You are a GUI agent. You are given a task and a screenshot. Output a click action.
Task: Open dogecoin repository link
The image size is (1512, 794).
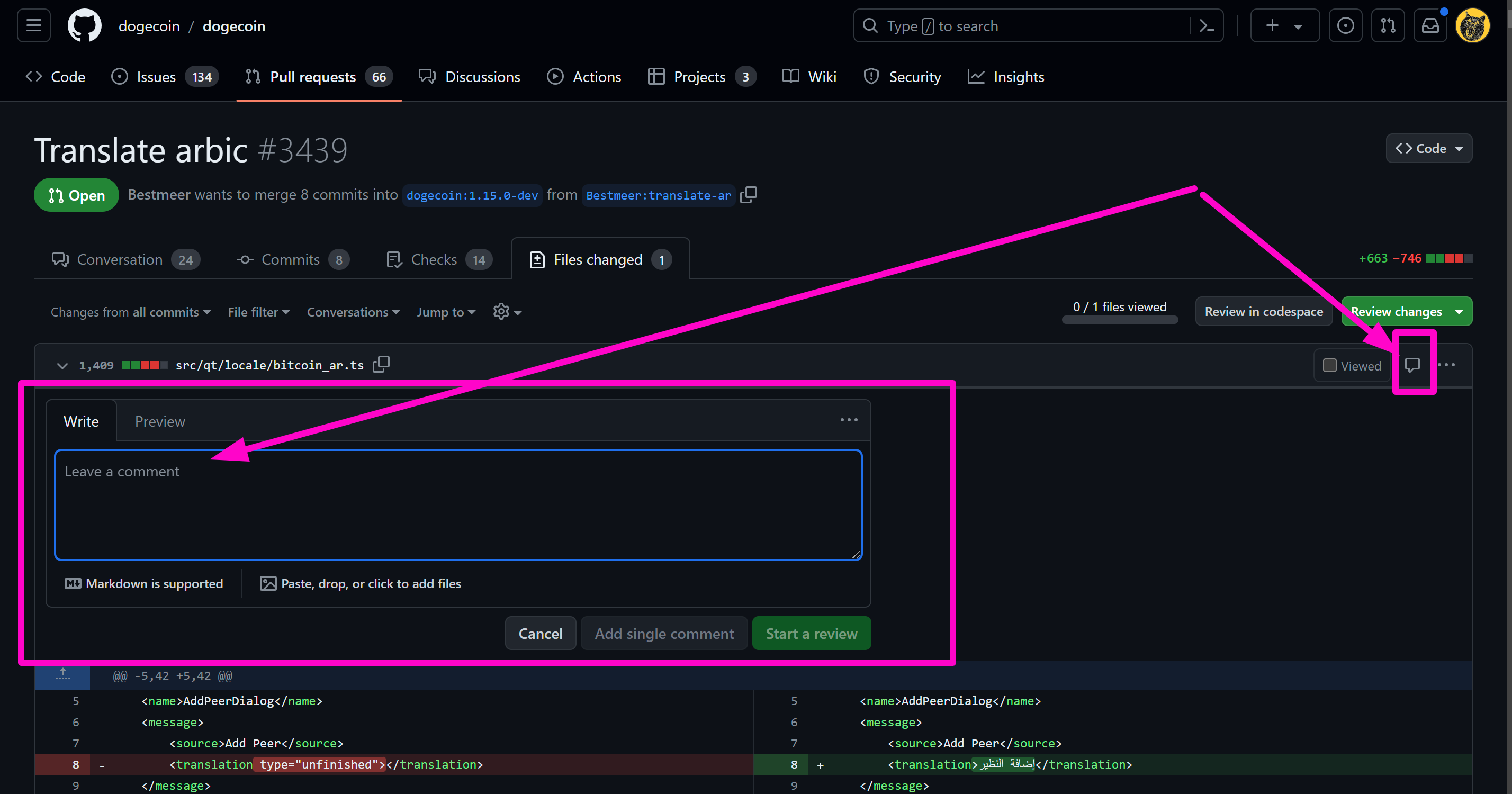[233, 26]
